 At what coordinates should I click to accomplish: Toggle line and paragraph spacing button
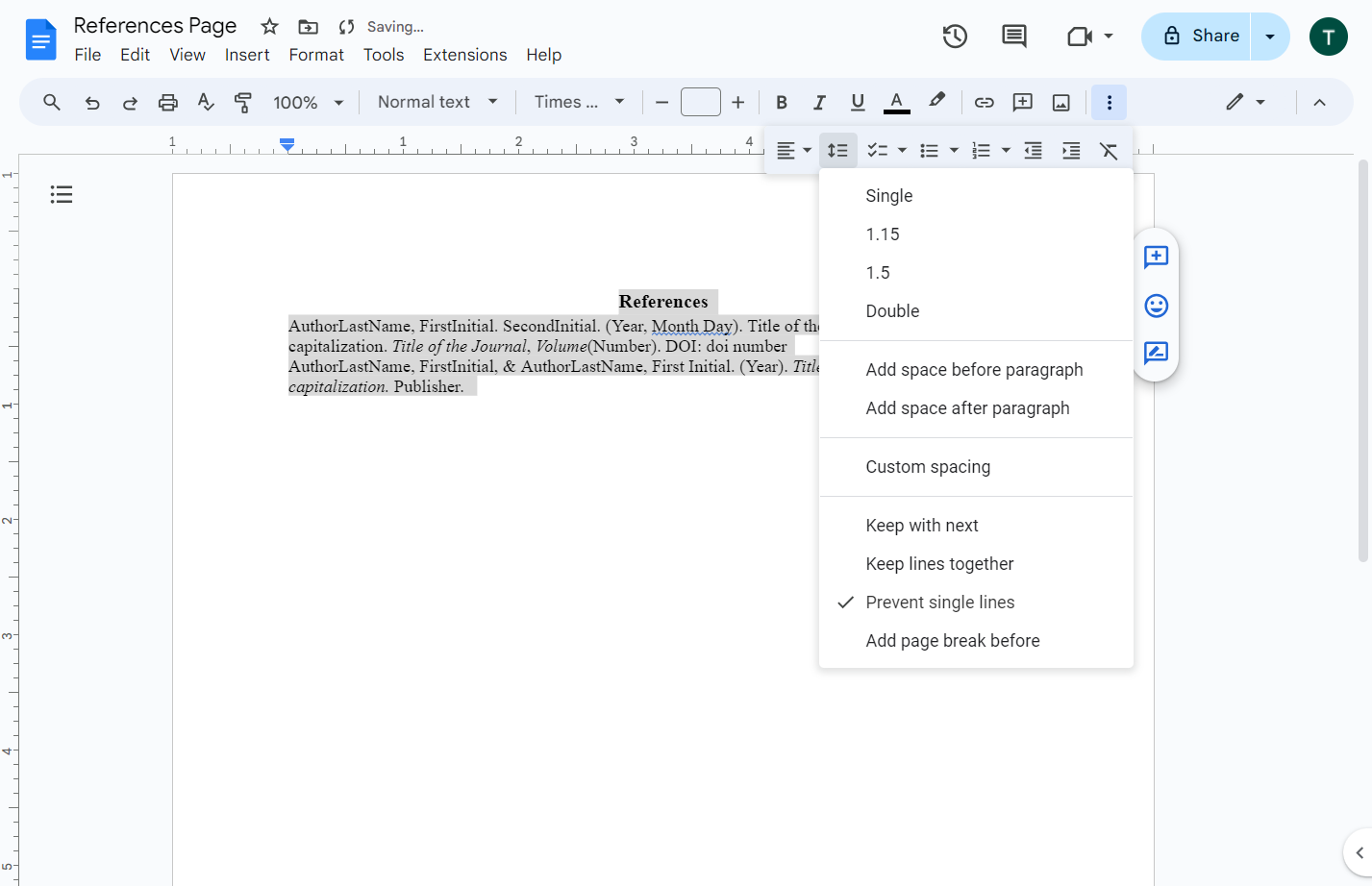[x=837, y=151]
